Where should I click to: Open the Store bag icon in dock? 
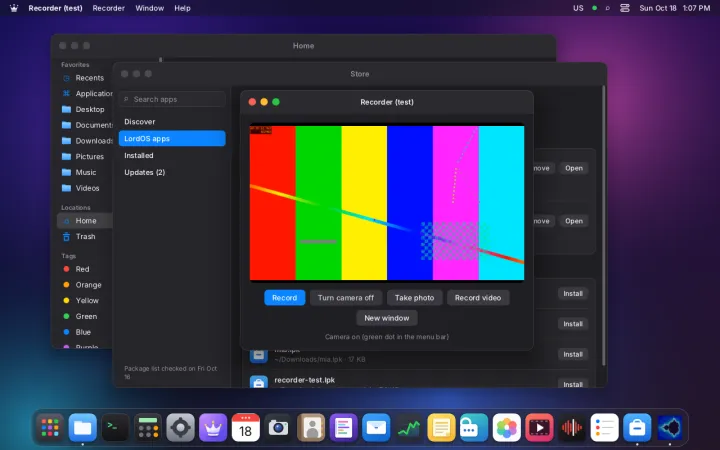point(637,428)
